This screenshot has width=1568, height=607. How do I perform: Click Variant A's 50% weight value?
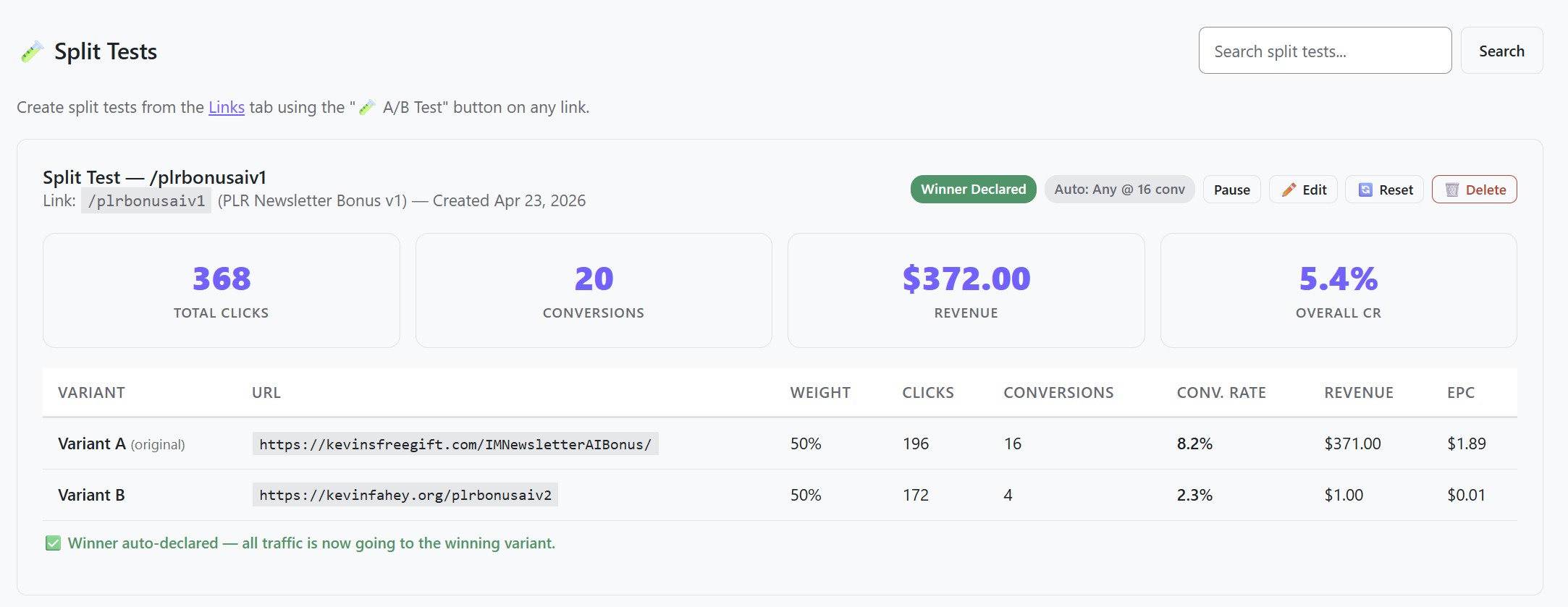[806, 443]
